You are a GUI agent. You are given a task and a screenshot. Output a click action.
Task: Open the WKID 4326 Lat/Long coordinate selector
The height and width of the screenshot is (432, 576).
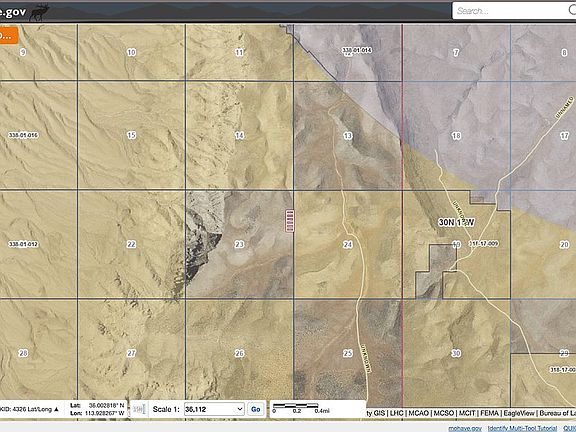coord(30,409)
